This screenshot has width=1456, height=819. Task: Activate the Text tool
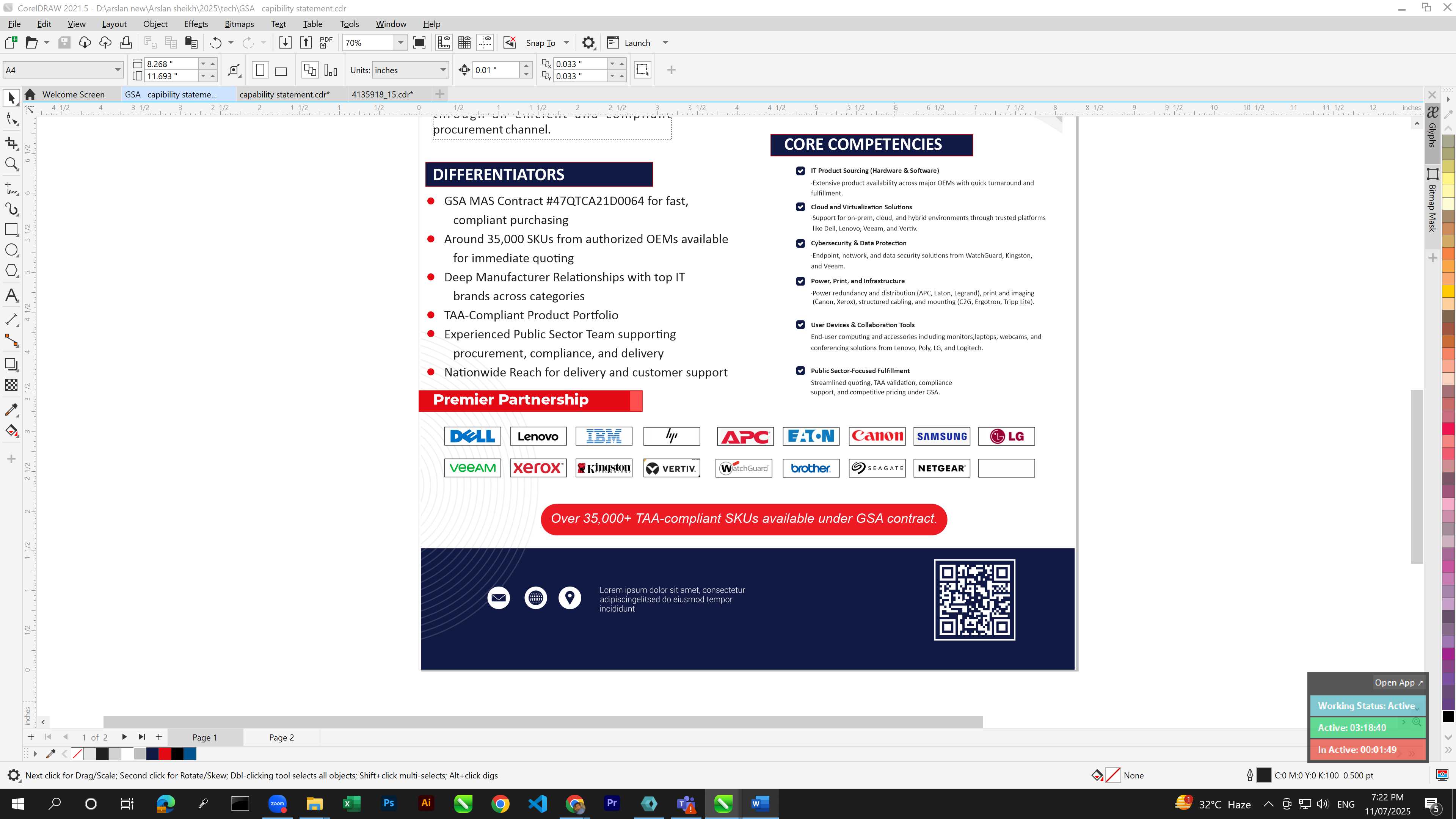[x=11, y=295]
